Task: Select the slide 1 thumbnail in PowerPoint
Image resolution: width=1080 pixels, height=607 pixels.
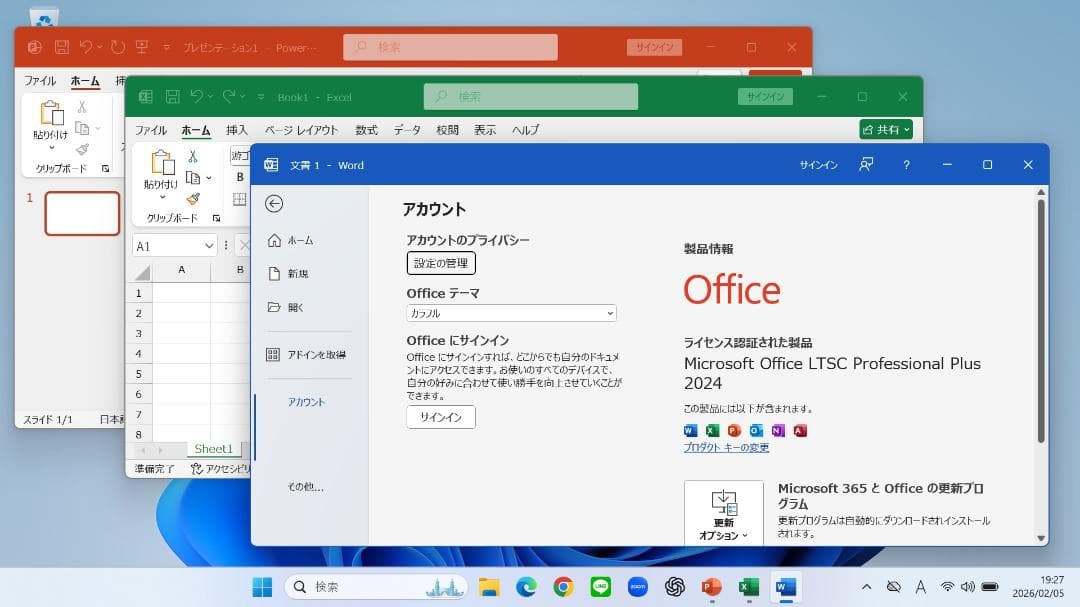Action: [82, 213]
